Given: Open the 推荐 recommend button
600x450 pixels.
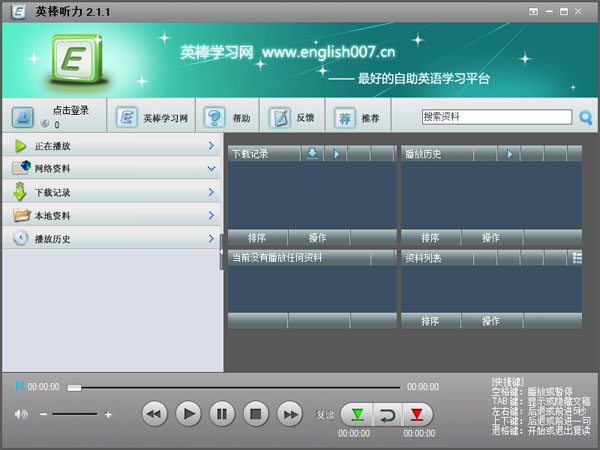Looking at the screenshot, I should click(357, 117).
